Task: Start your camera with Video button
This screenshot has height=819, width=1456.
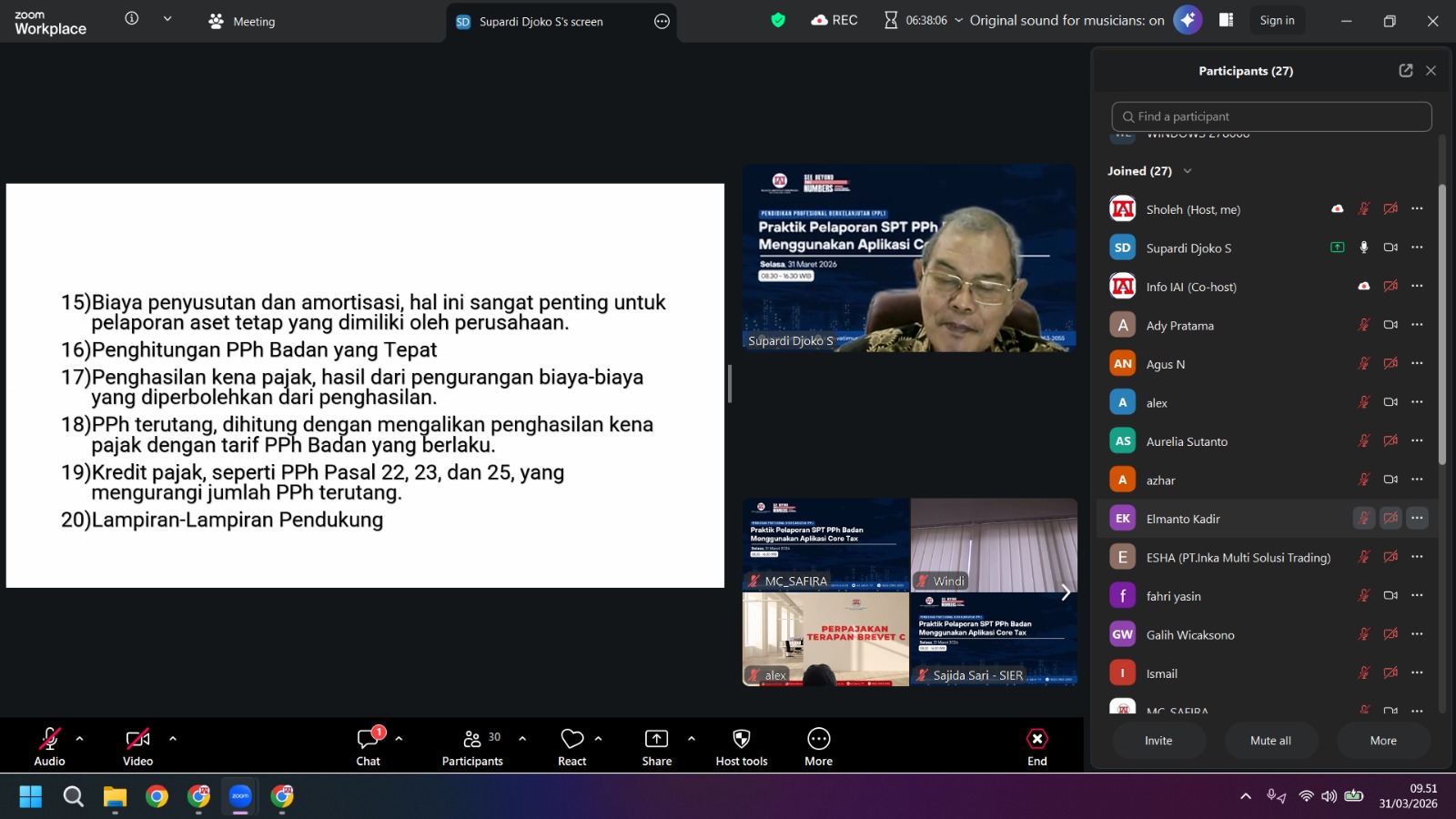Action: [137, 746]
